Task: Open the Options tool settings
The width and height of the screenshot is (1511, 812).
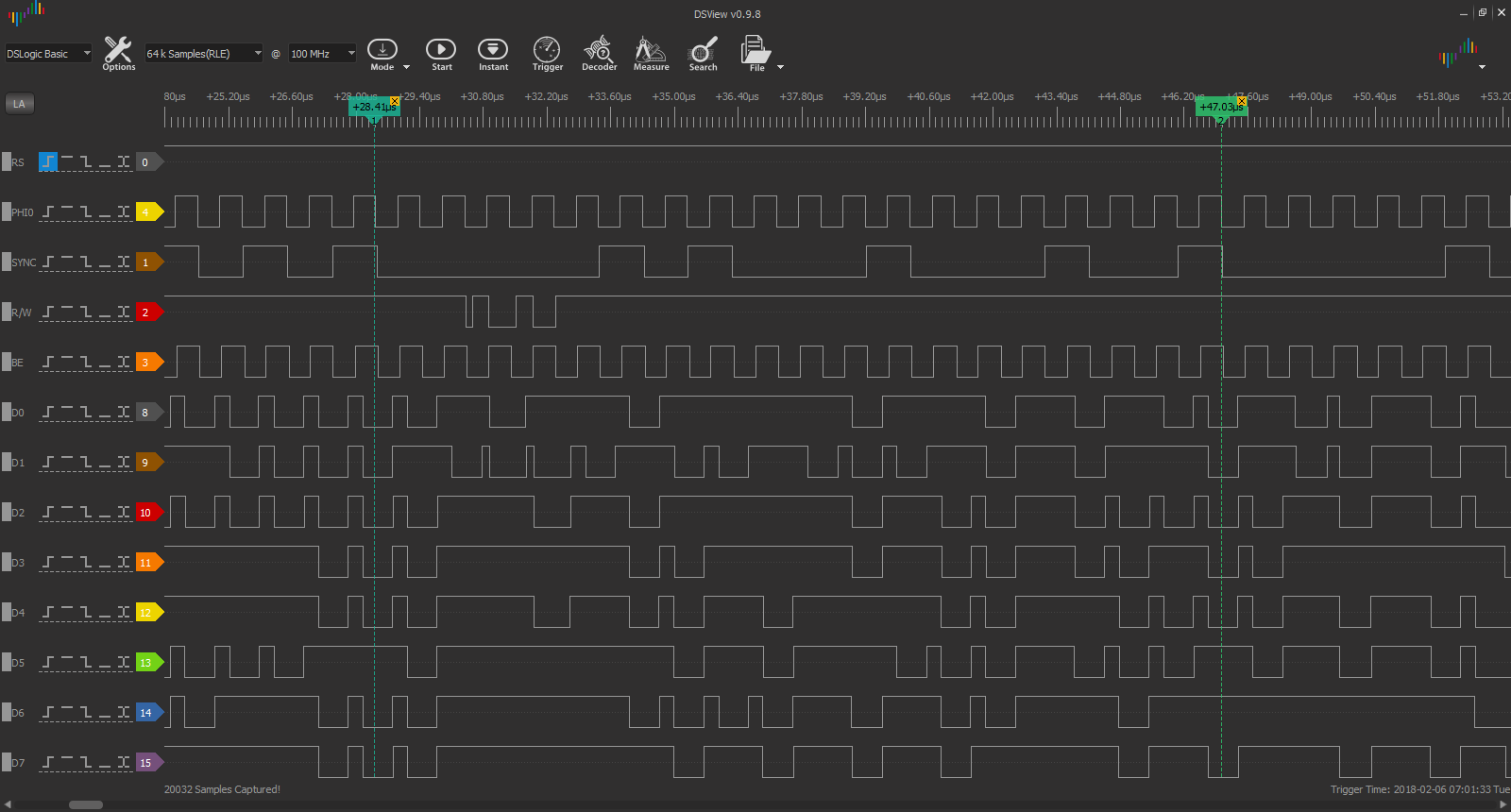Action: [x=118, y=54]
